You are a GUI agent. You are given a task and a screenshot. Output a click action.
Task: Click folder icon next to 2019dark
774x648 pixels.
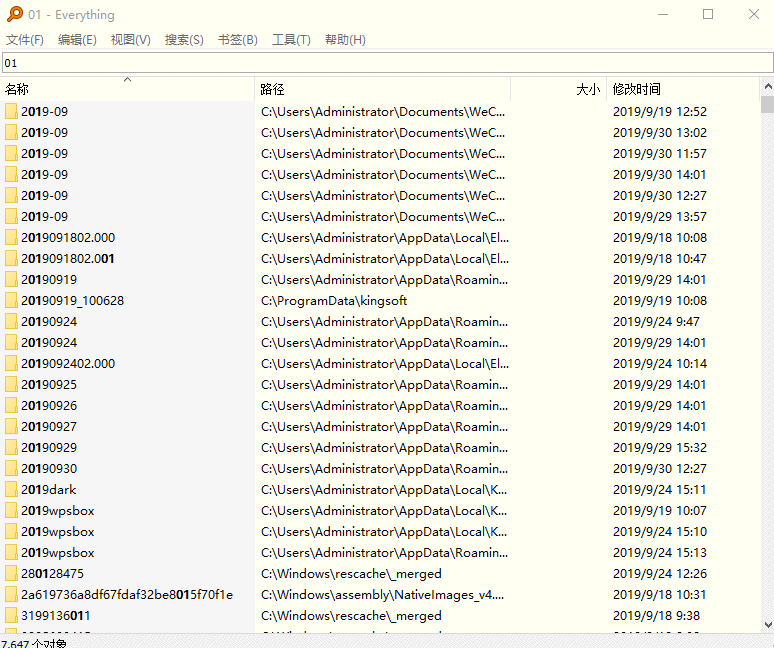[x=11, y=489]
